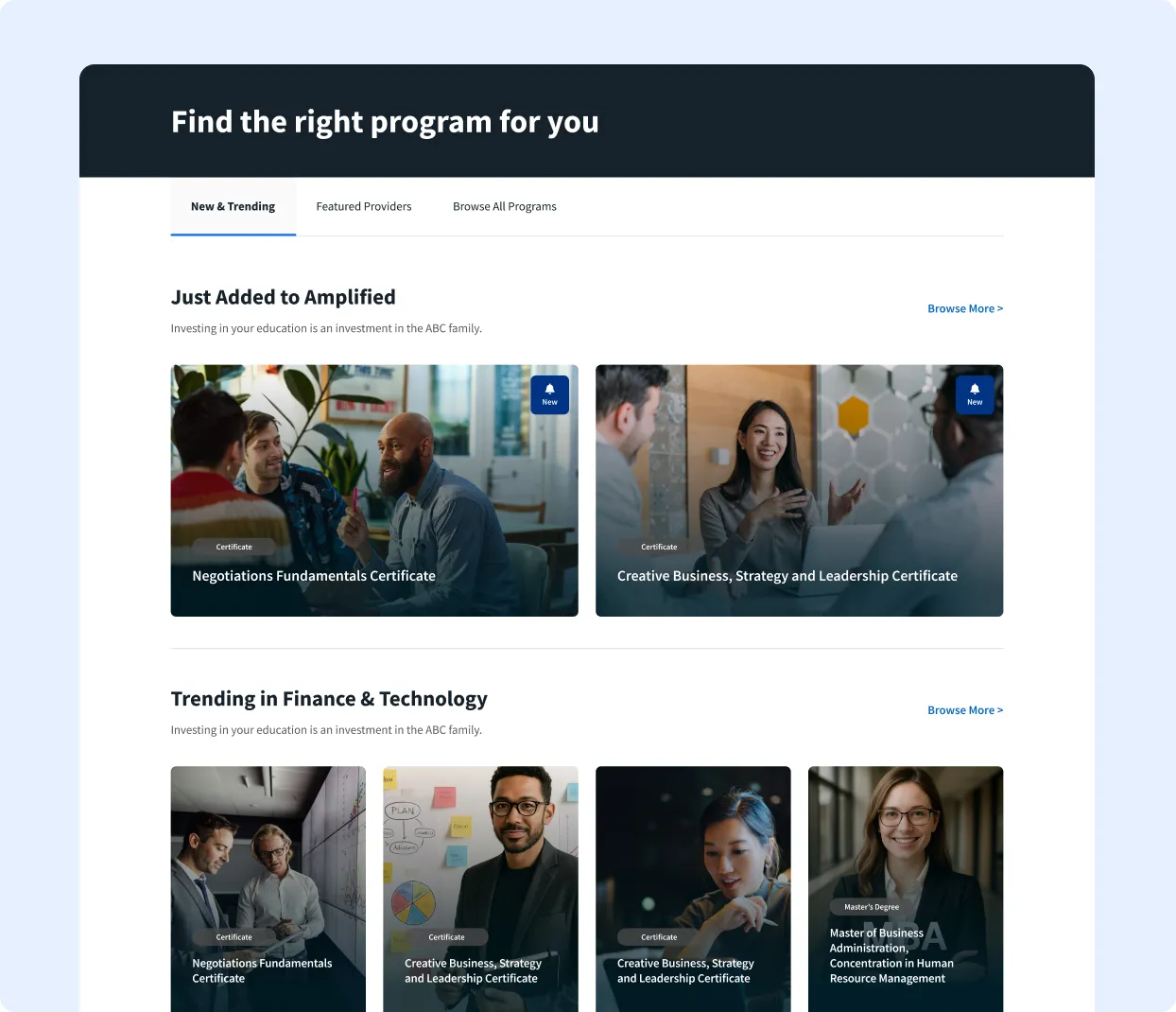Open the large Creative Business, Strategy and Leadership card
1176x1012 pixels.
click(x=799, y=491)
